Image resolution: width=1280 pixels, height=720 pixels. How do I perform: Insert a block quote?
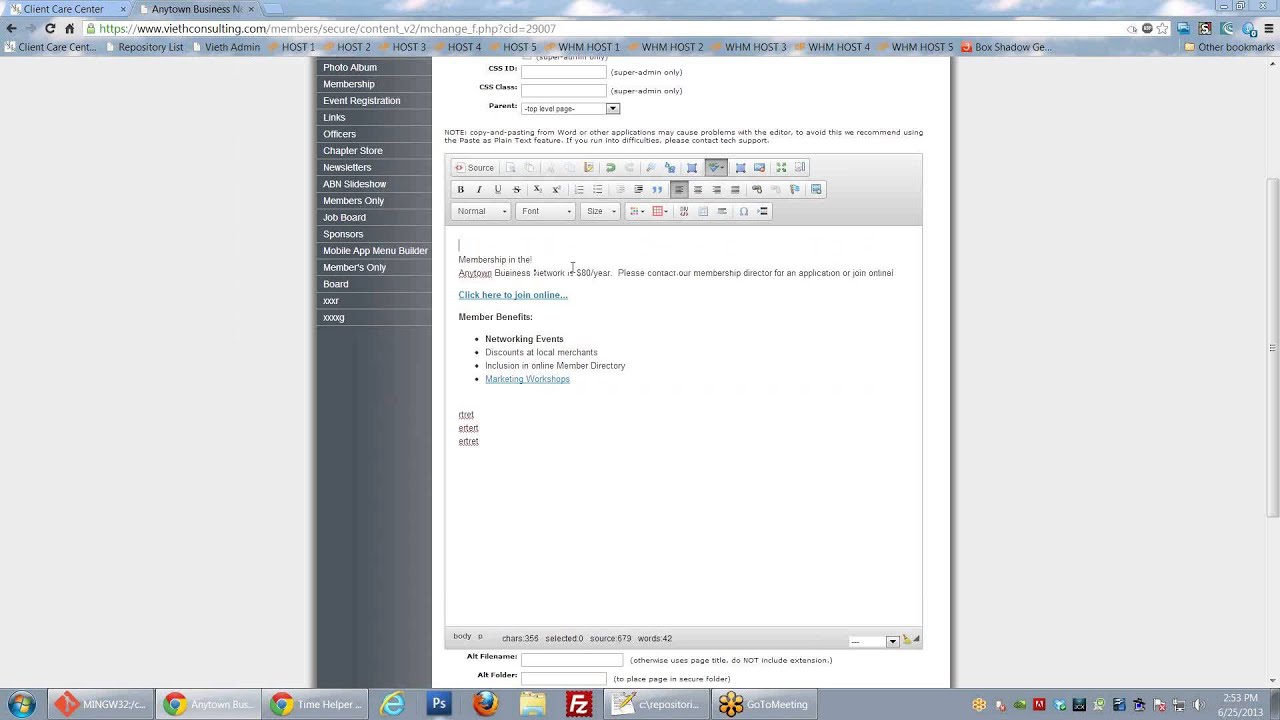657,189
